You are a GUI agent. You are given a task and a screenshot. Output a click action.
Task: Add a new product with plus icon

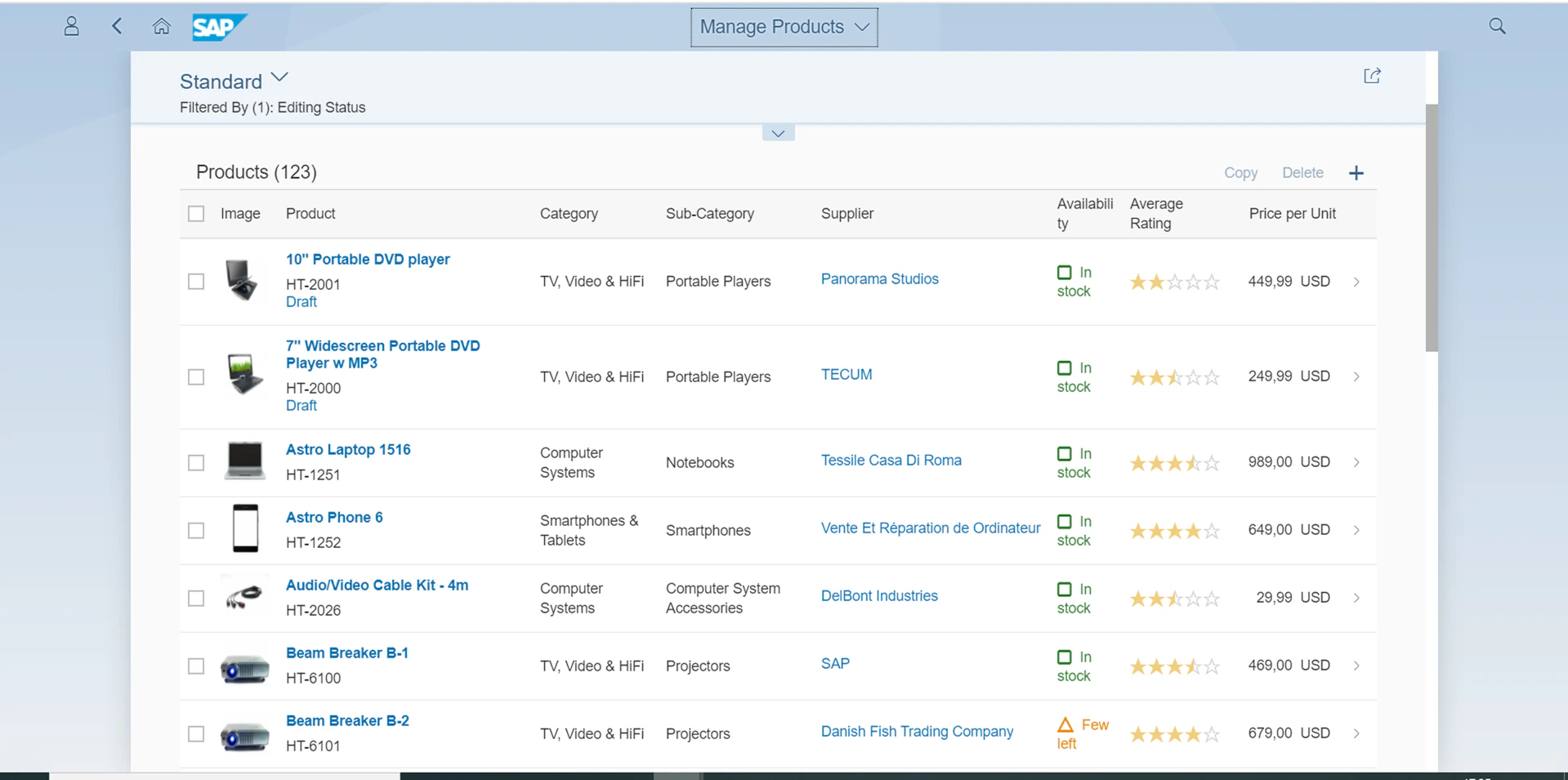pyautogui.click(x=1356, y=173)
